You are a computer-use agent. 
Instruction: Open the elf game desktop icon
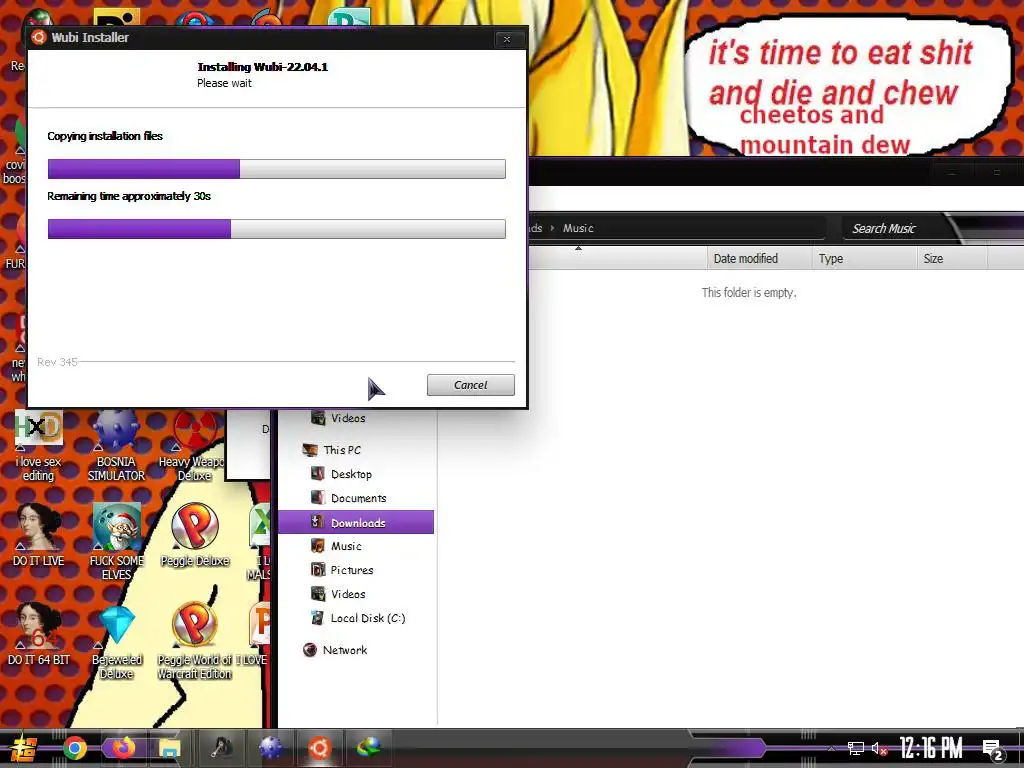[116, 541]
